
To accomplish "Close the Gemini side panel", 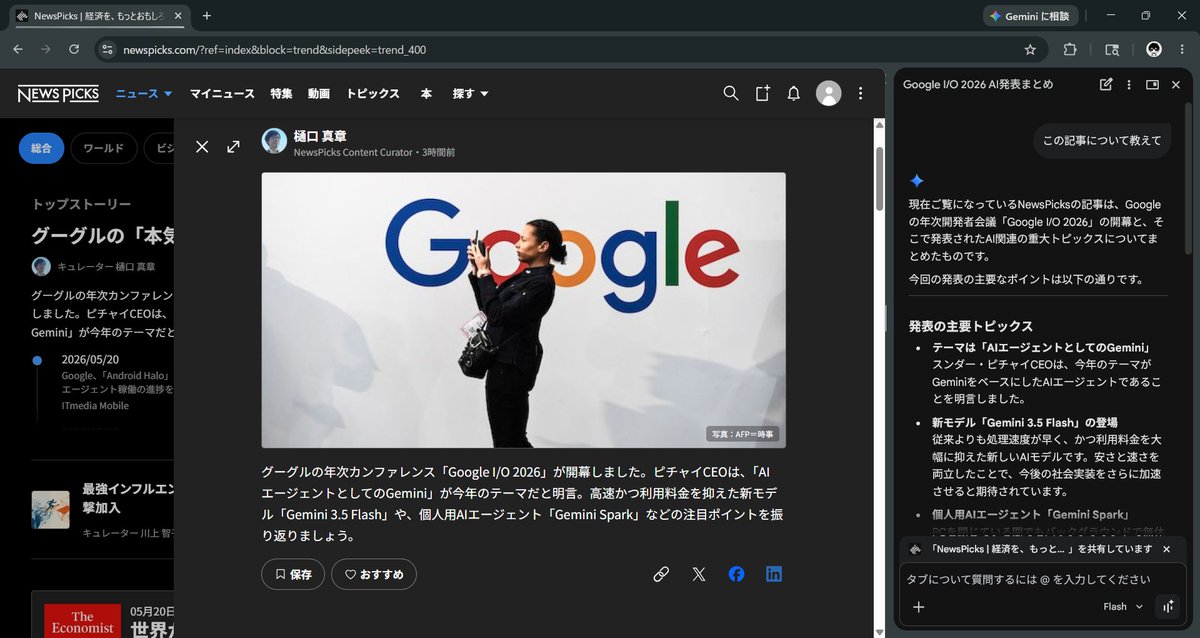I will [x=1176, y=85].
